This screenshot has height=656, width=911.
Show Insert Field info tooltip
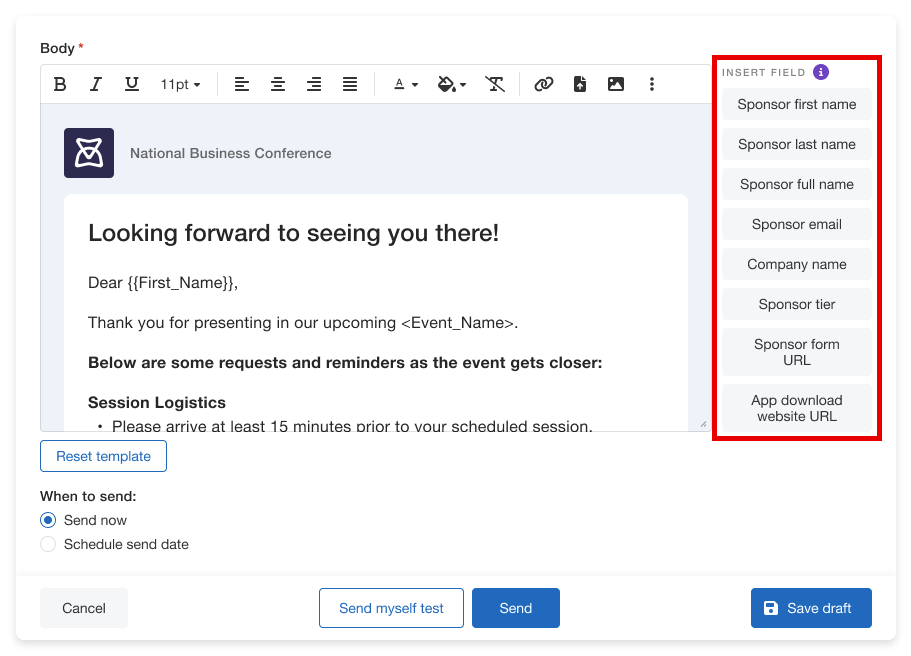click(821, 72)
